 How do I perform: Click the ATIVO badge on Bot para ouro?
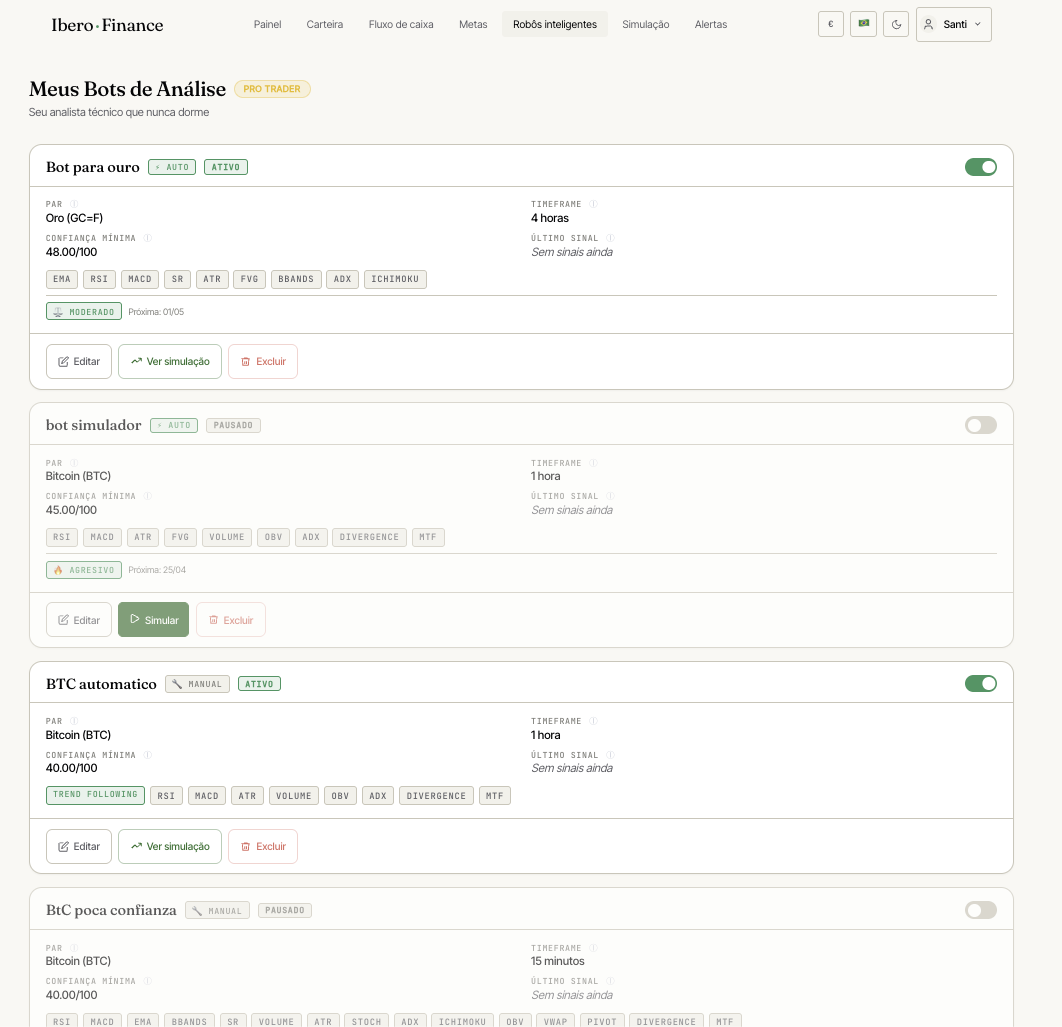point(226,167)
